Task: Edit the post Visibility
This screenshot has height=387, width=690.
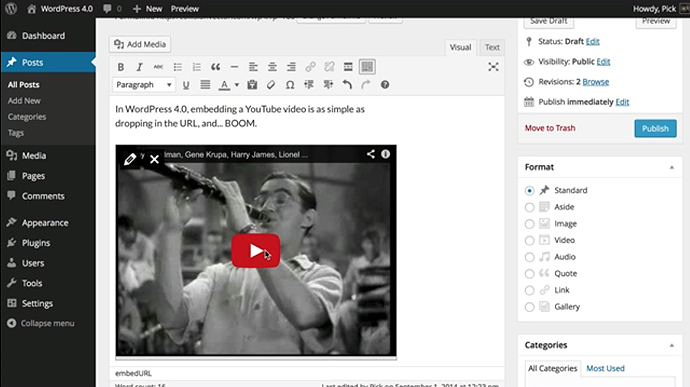Action: pyautogui.click(x=603, y=62)
